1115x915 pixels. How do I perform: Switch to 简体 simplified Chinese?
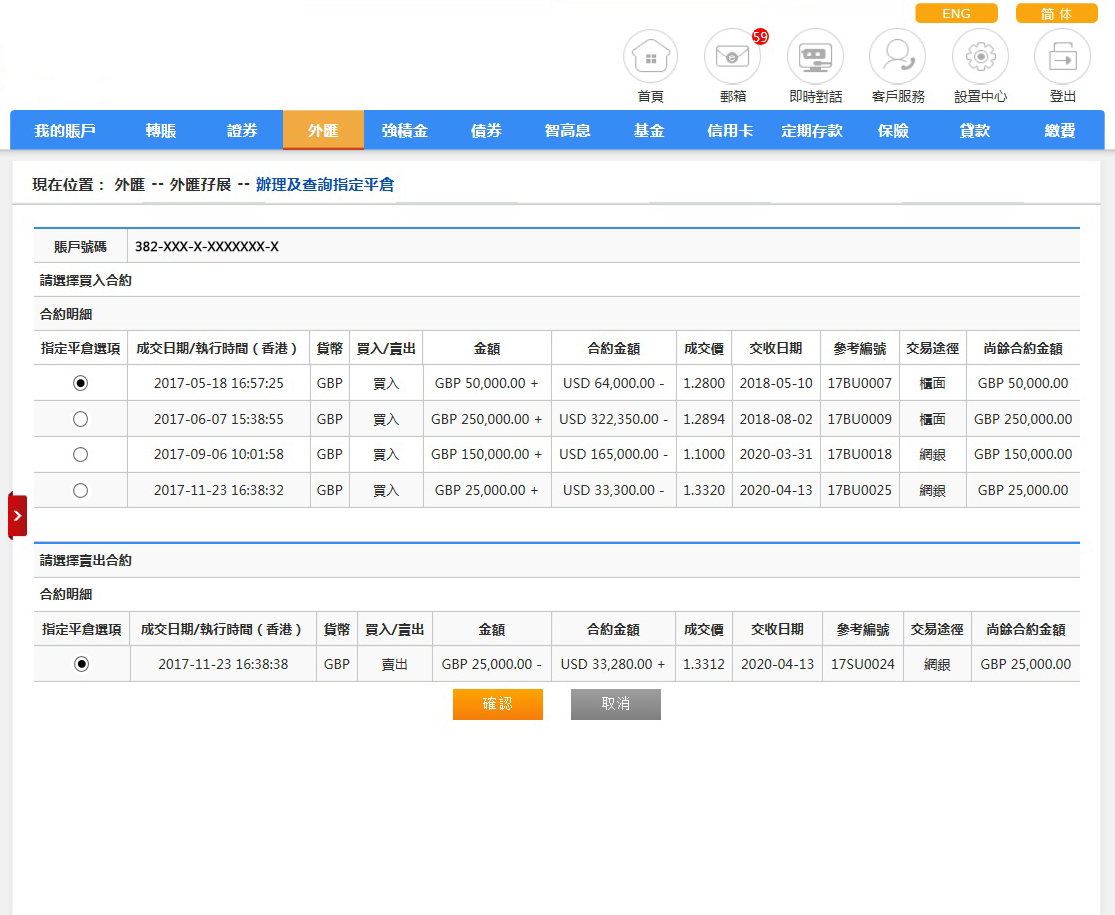coord(1056,14)
